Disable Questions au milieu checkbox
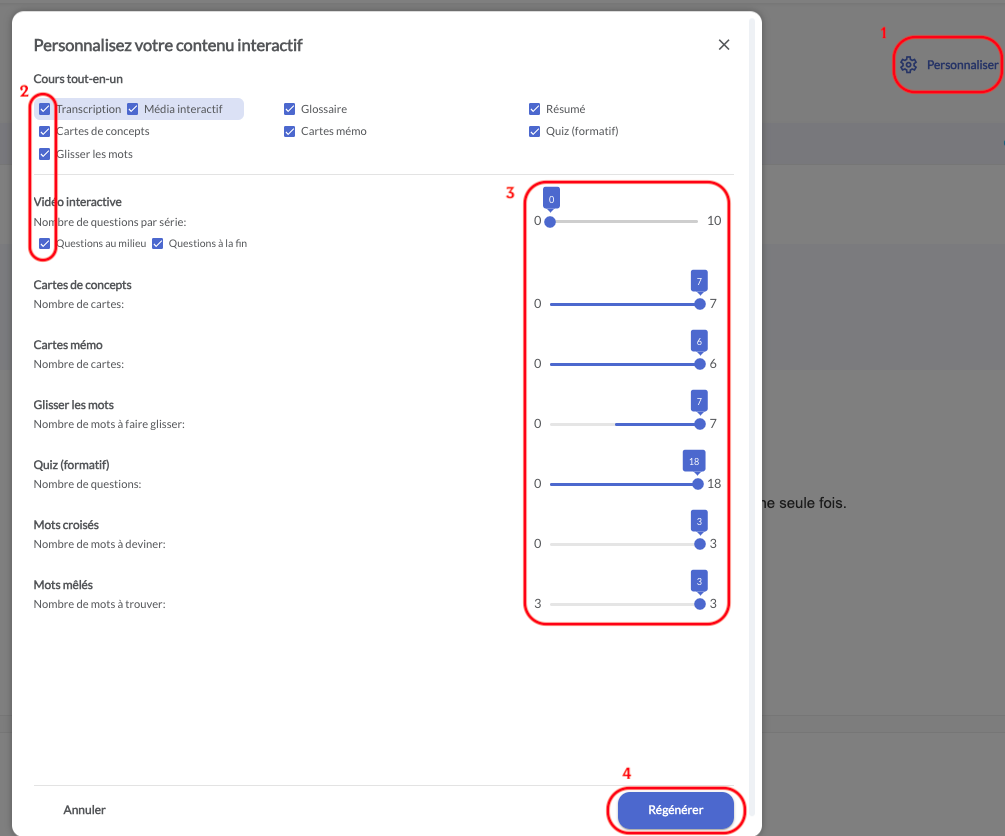This screenshot has height=836, width=1005. 44,243
